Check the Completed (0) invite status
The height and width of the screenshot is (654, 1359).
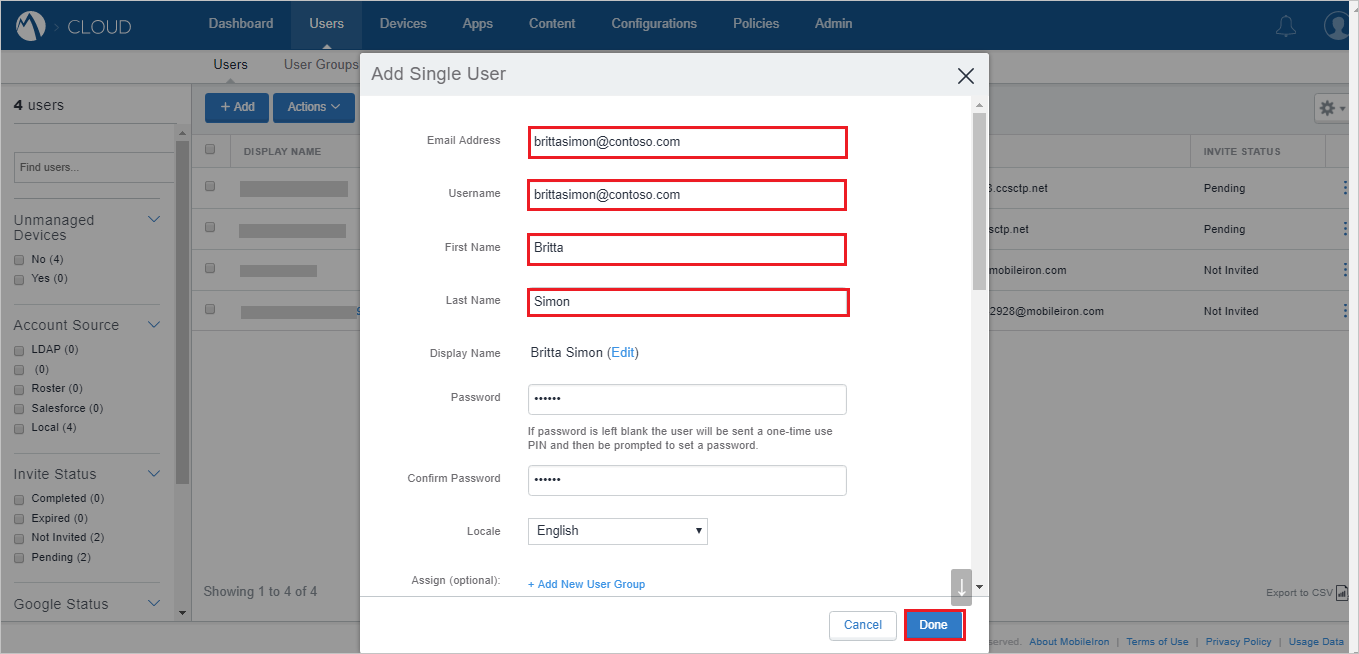click(x=19, y=499)
